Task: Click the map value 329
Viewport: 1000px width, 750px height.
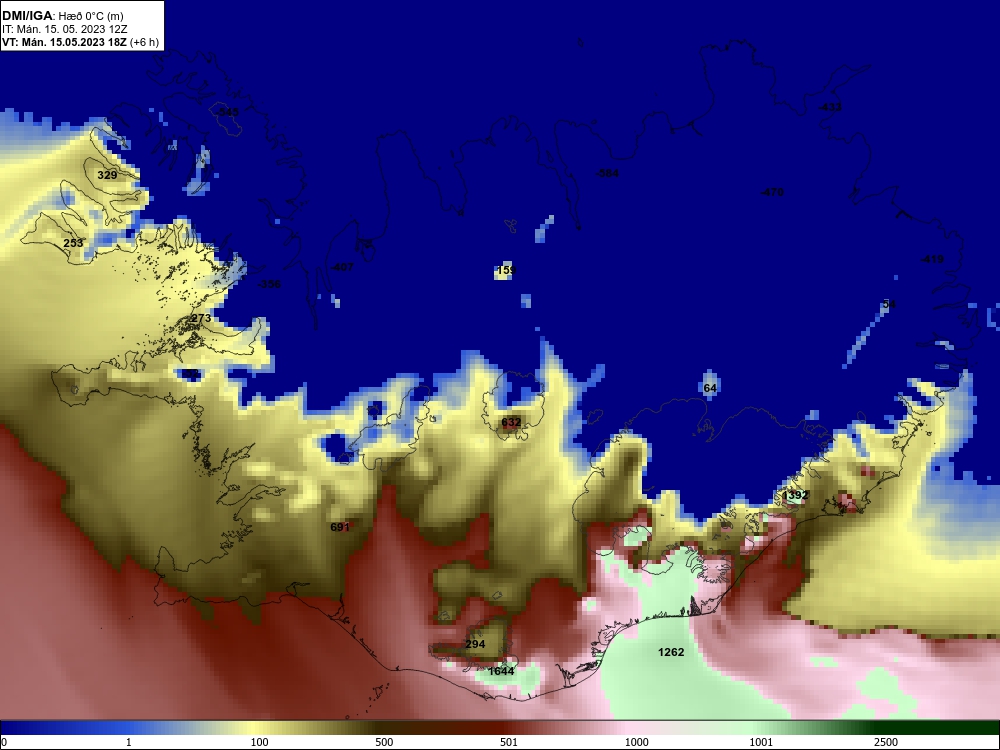Action: click(x=107, y=175)
